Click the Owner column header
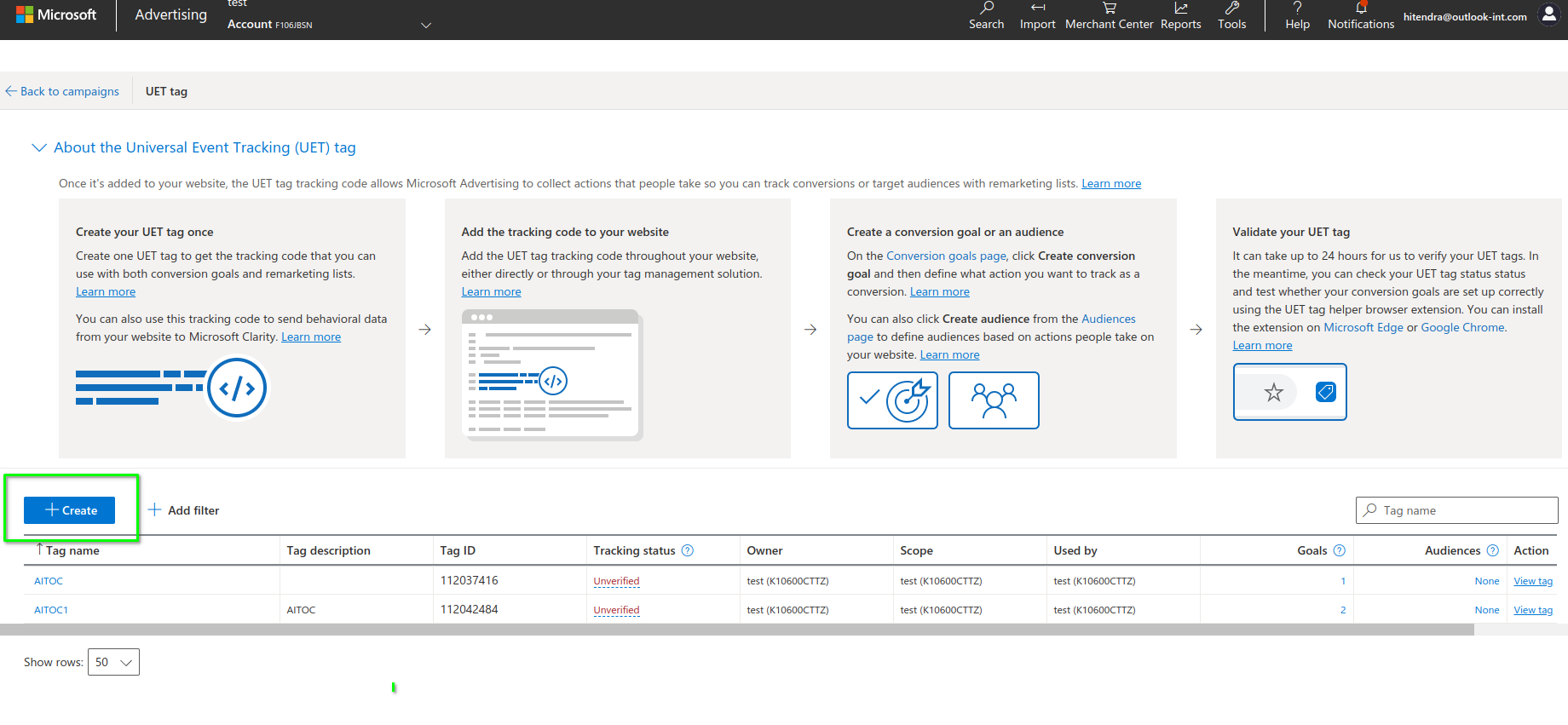Image resolution: width=1568 pixels, height=725 pixels. point(764,550)
